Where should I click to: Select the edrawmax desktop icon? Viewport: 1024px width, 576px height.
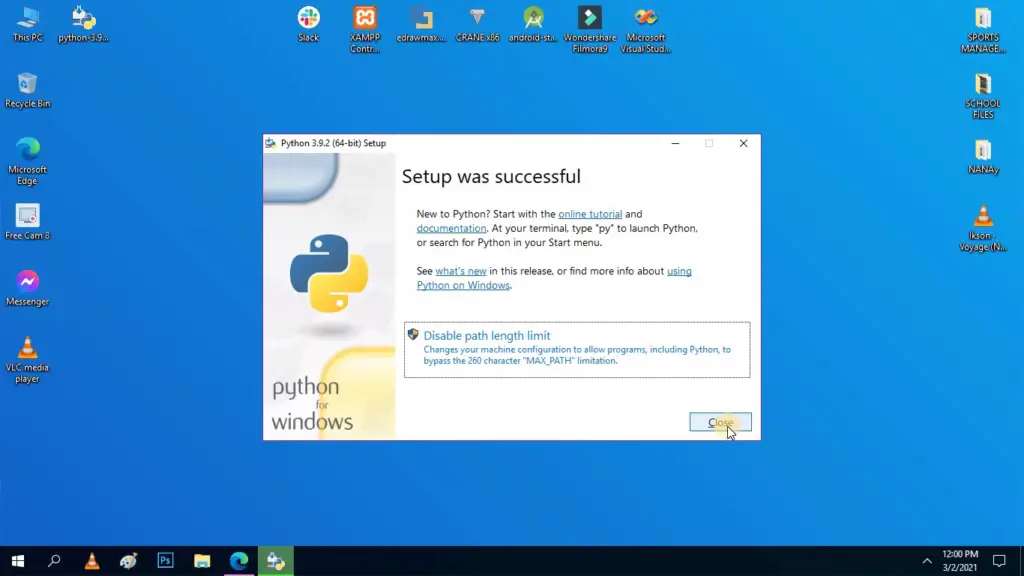[421, 24]
